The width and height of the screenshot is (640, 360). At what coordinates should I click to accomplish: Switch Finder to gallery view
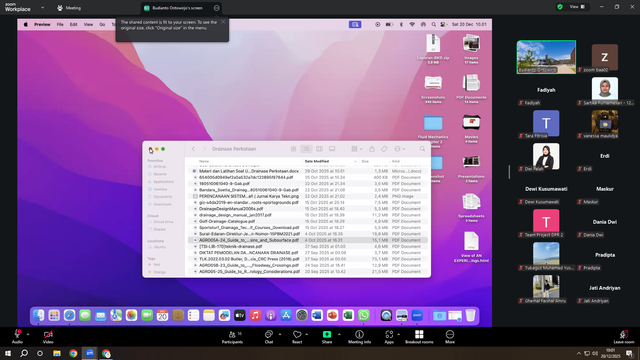(332, 149)
